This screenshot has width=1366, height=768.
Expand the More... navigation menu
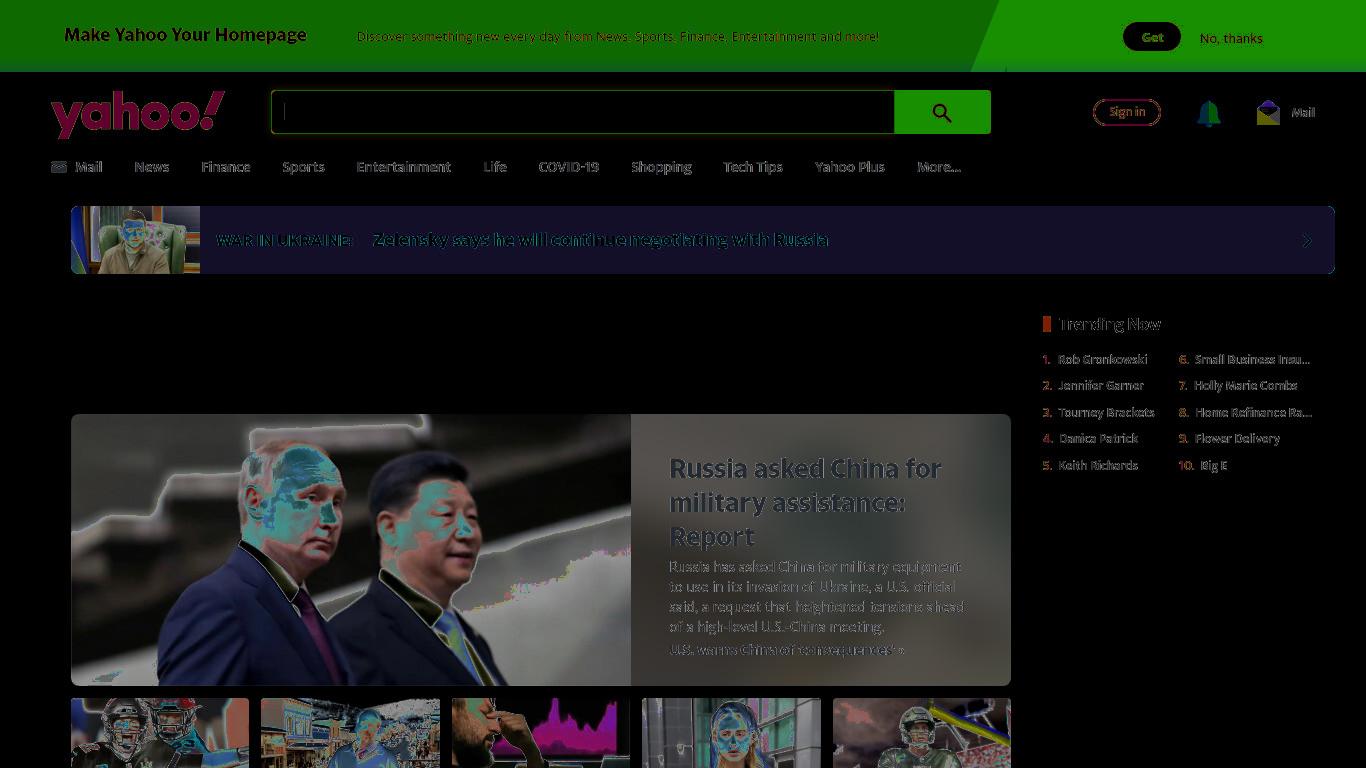tap(939, 167)
